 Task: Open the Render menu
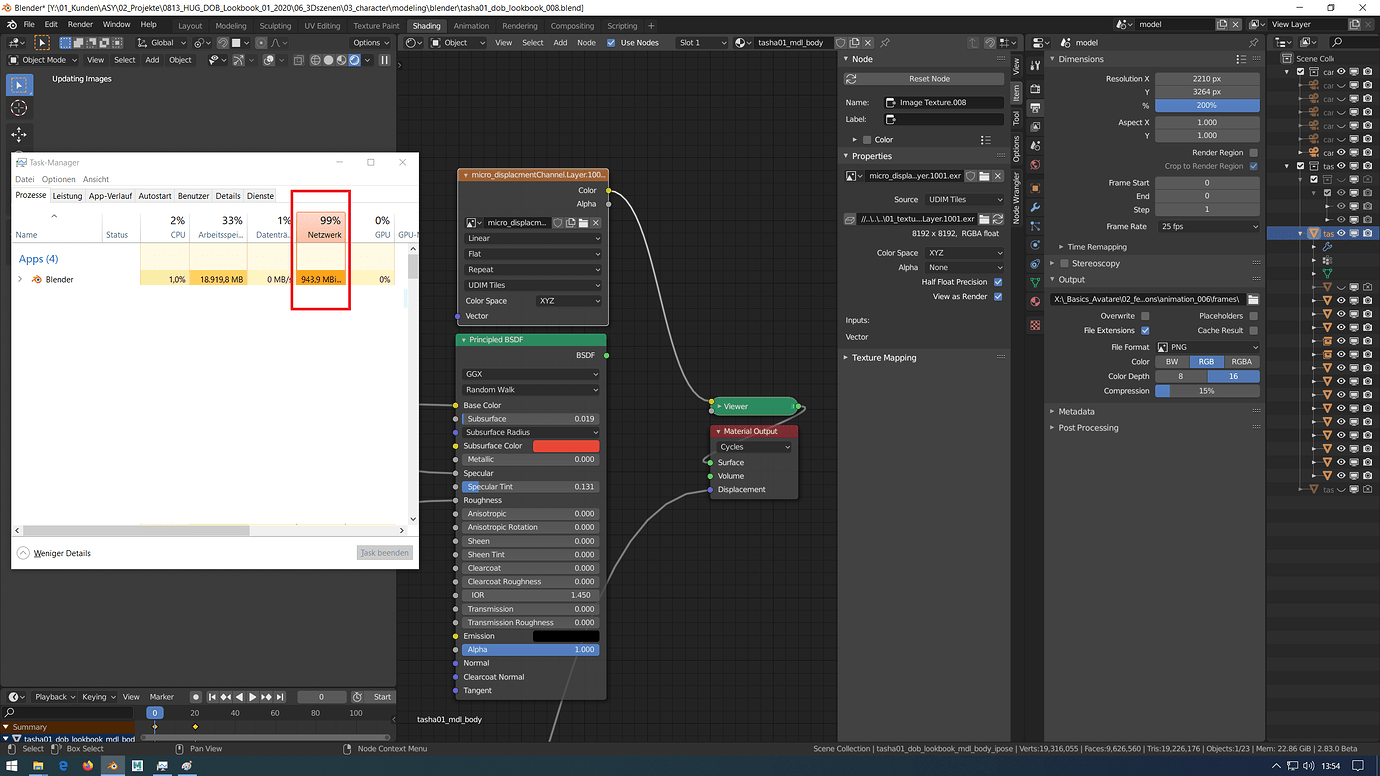pos(80,24)
